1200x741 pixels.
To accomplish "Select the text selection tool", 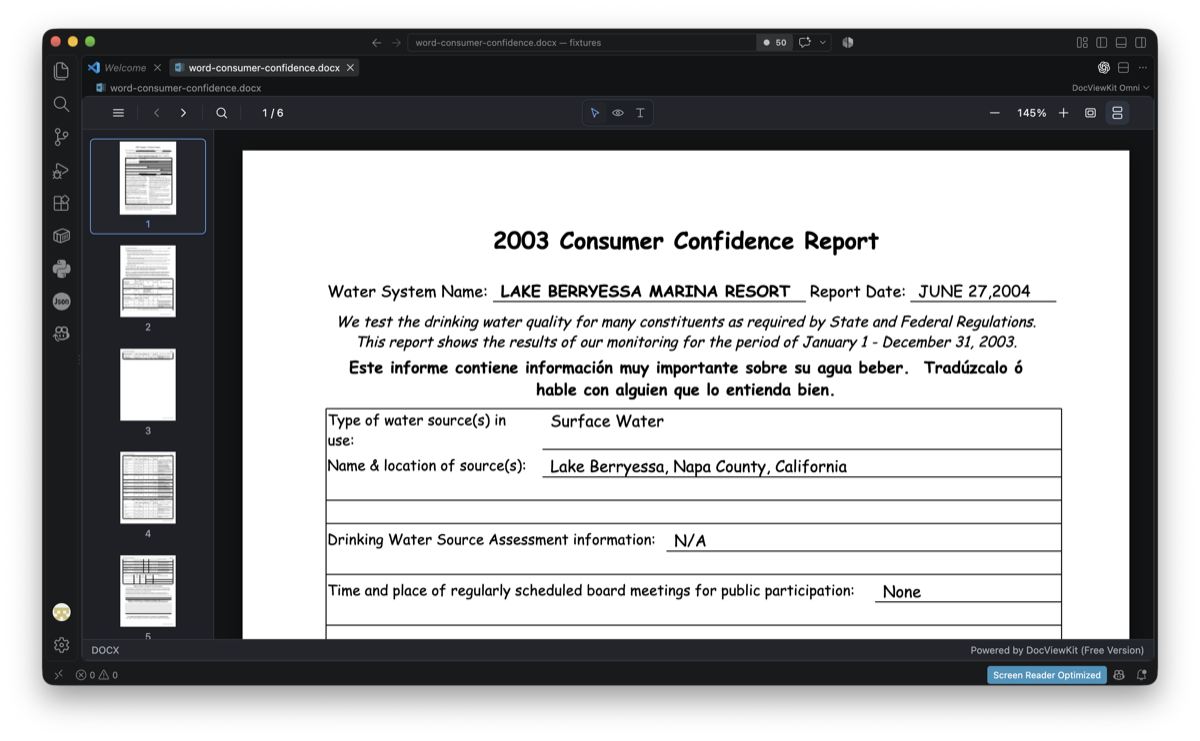I will coord(640,113).
